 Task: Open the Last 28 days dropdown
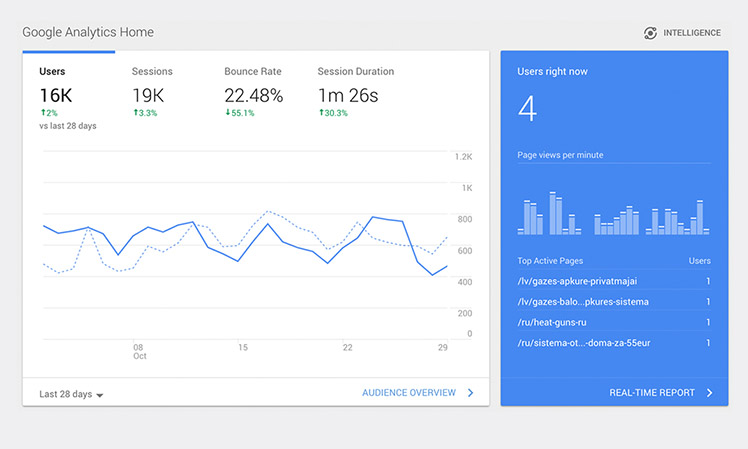click(71, 394)
